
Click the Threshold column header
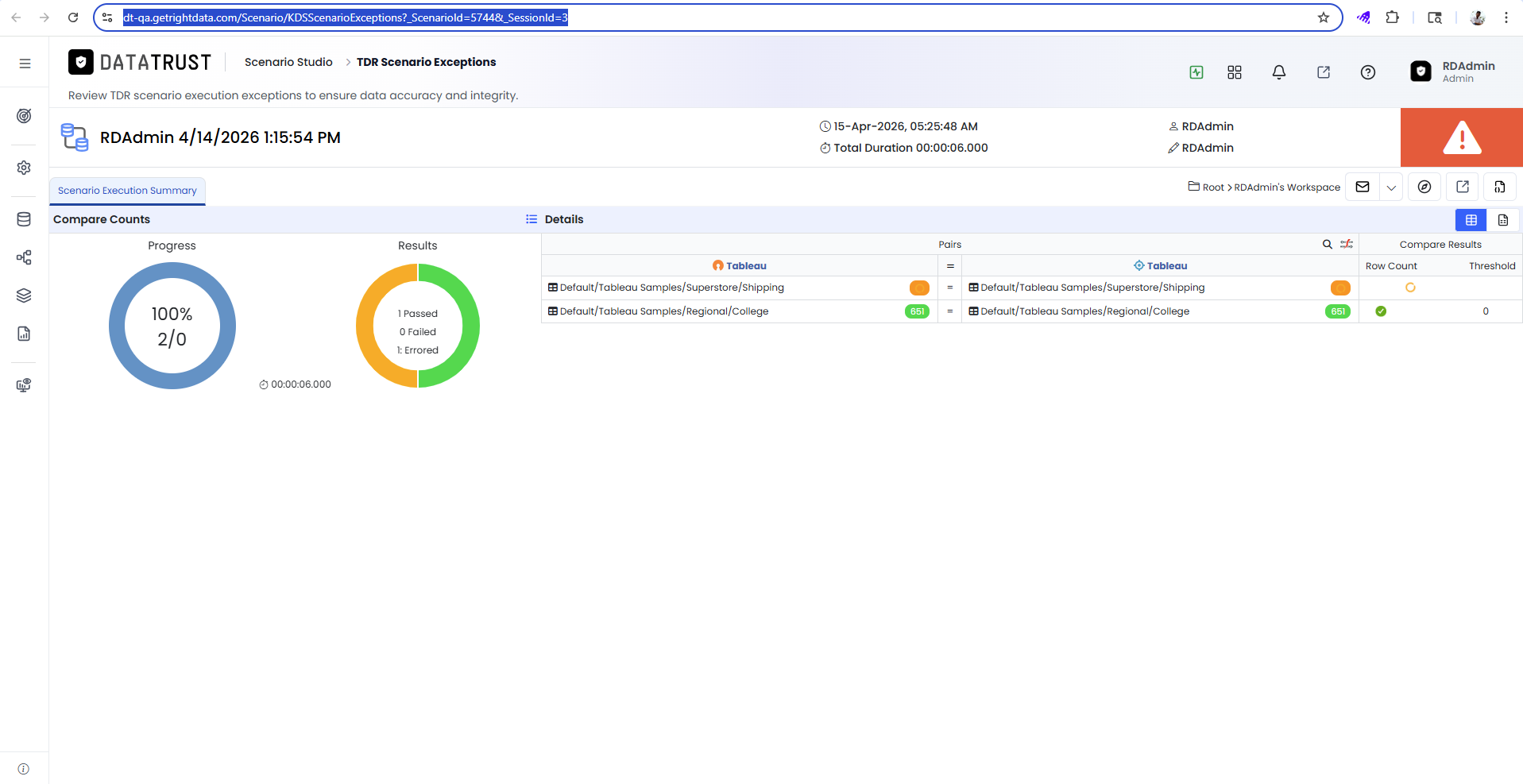tap(1492, 266)
